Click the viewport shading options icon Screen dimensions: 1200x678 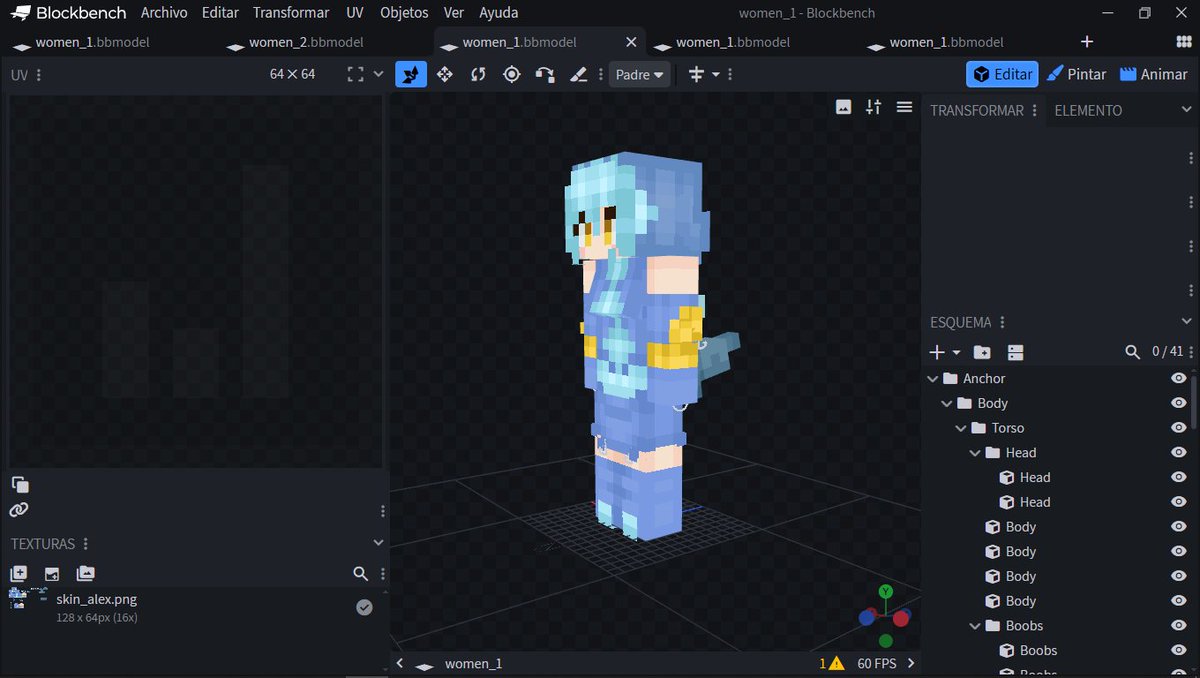click(x=873, y=107)
